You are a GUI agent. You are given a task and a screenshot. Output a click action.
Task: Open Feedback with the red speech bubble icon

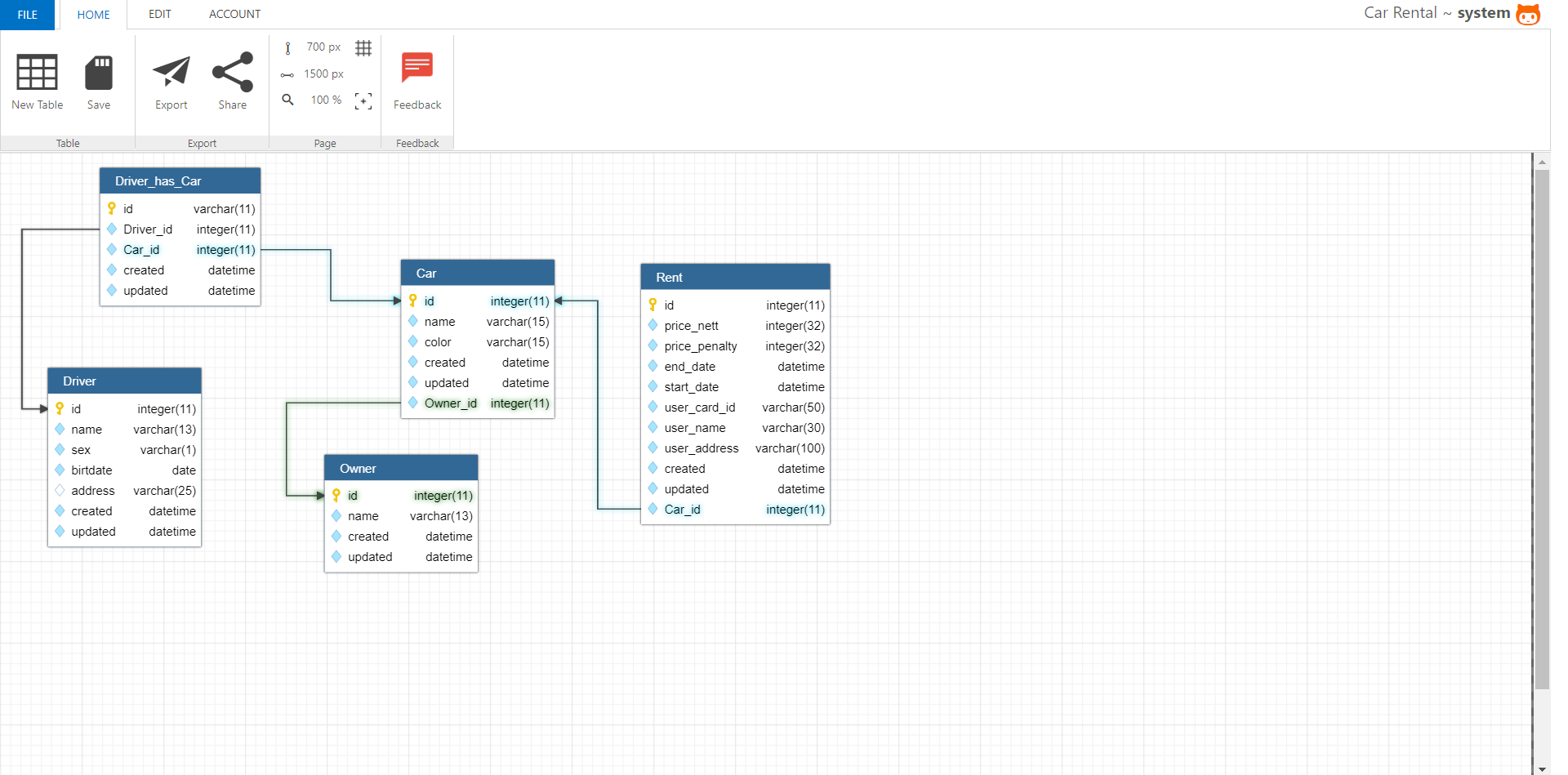pos(416,67)
